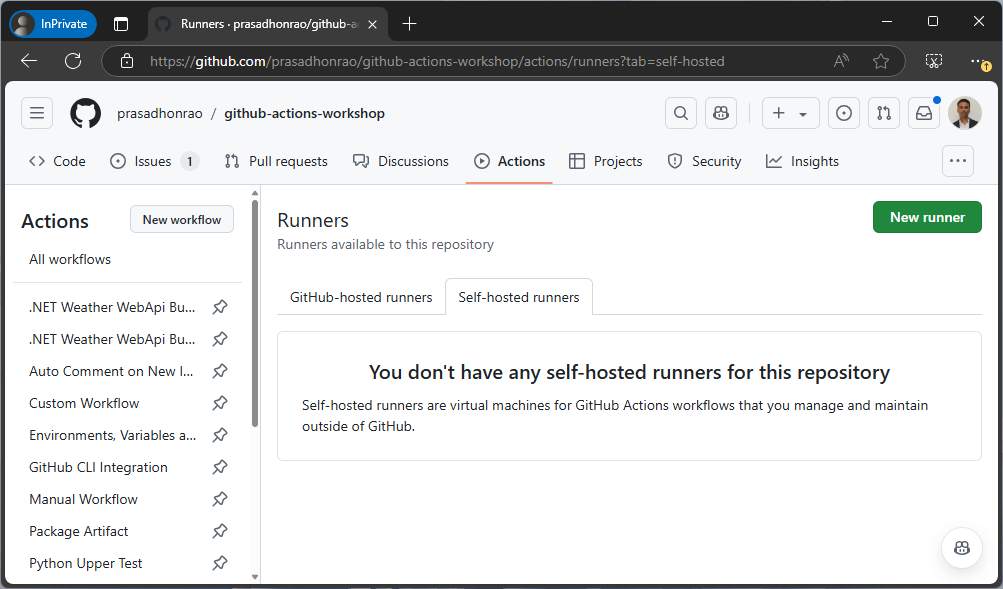Select All workflows in sidebar
This screenshot has width=1003, height=589.
70,259
